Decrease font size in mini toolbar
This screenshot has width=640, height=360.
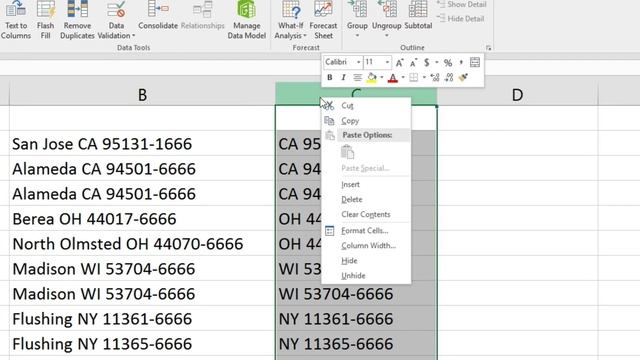click(x=413, y=62)
